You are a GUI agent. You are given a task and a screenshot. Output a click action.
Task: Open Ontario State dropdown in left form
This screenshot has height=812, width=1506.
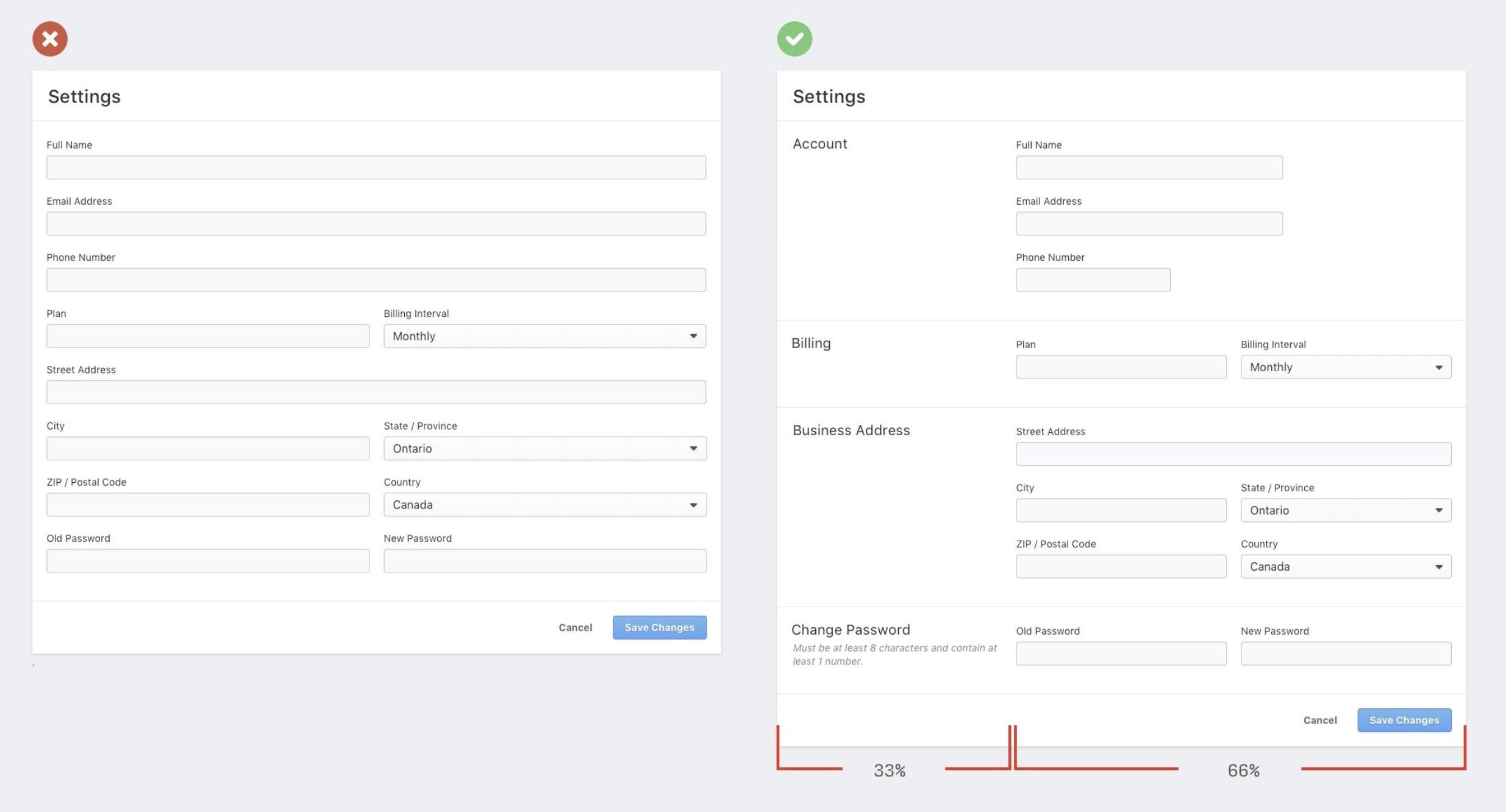[544, 449]
